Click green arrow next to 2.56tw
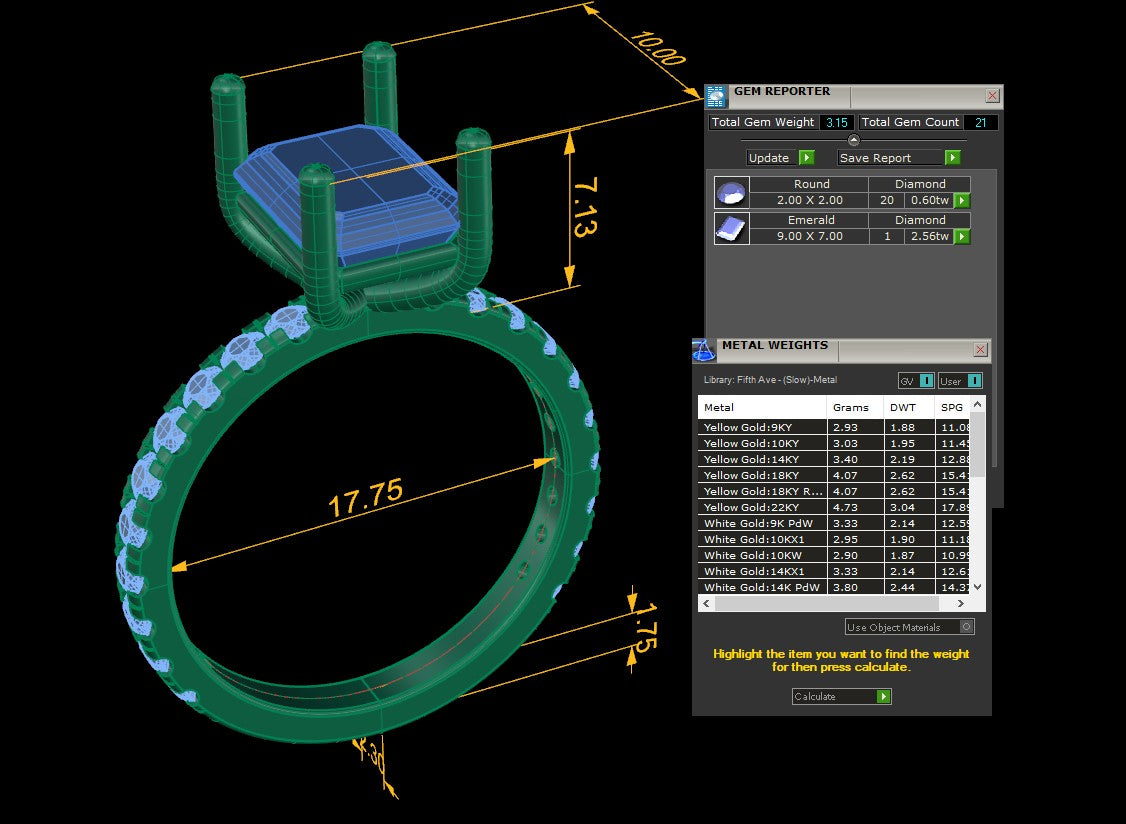 (x=962, y=237)
